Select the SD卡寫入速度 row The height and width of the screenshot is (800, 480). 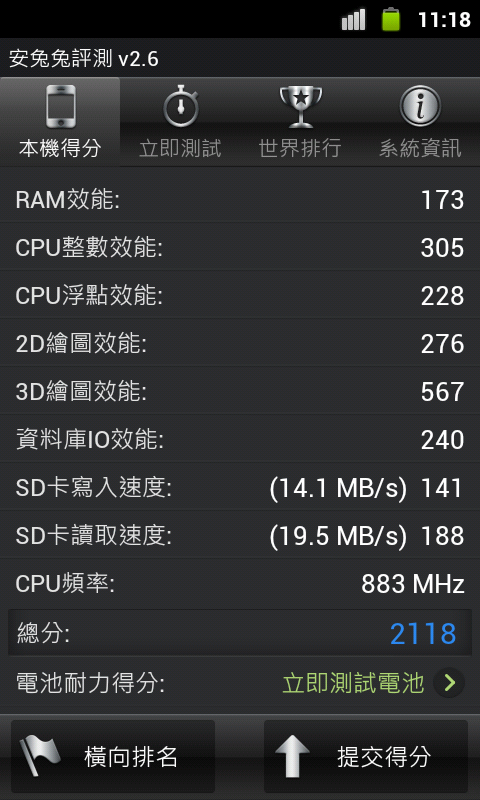click(240, 488)
